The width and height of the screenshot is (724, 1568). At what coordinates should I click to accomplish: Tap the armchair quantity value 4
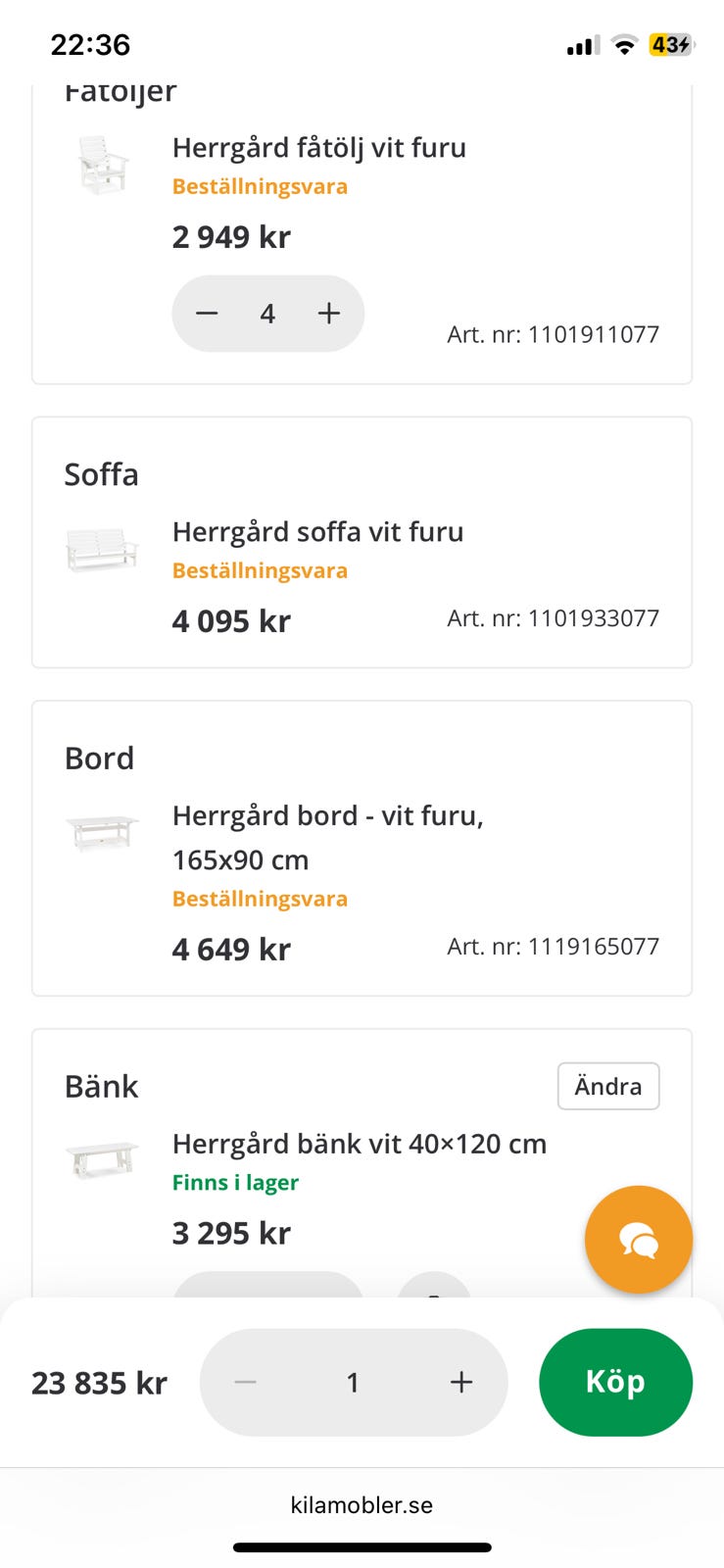(267, 314)
